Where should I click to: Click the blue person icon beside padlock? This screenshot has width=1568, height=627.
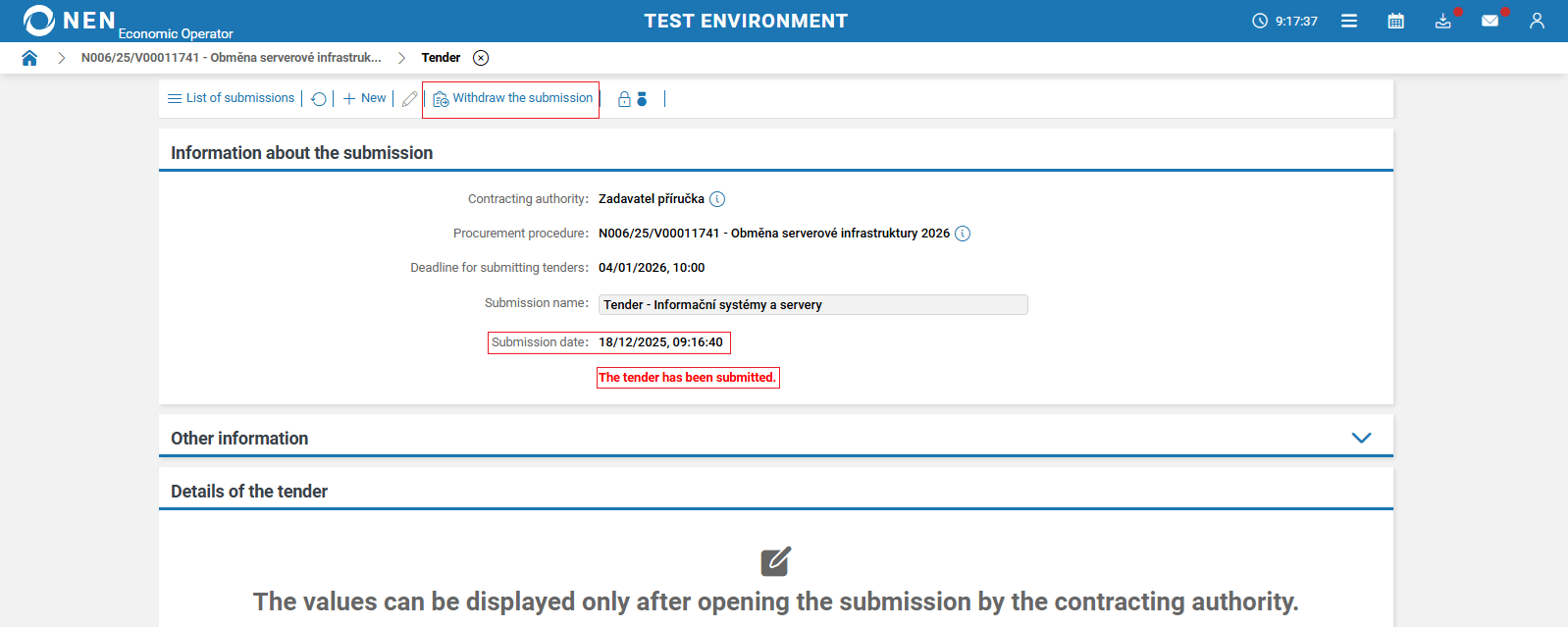pos(642,99)
